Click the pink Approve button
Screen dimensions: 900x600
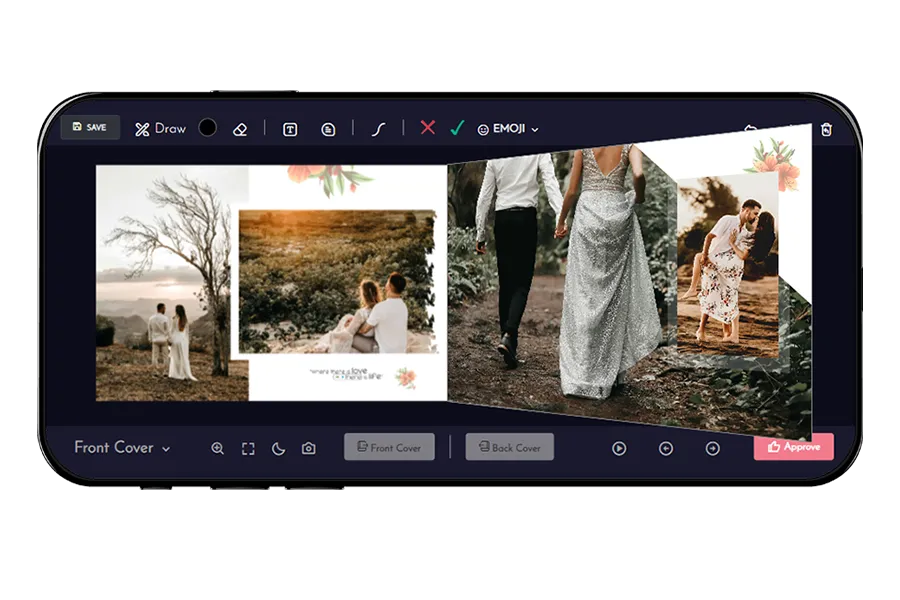click(x=794, y=447)
